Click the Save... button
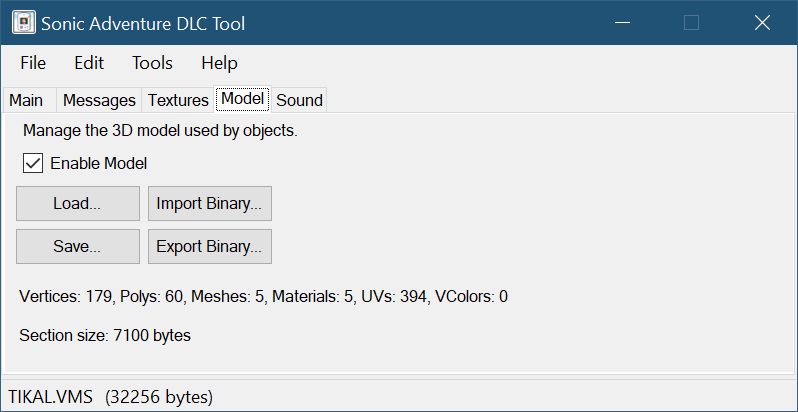This screenshot has height=412, width=798. tap(77, 246)
